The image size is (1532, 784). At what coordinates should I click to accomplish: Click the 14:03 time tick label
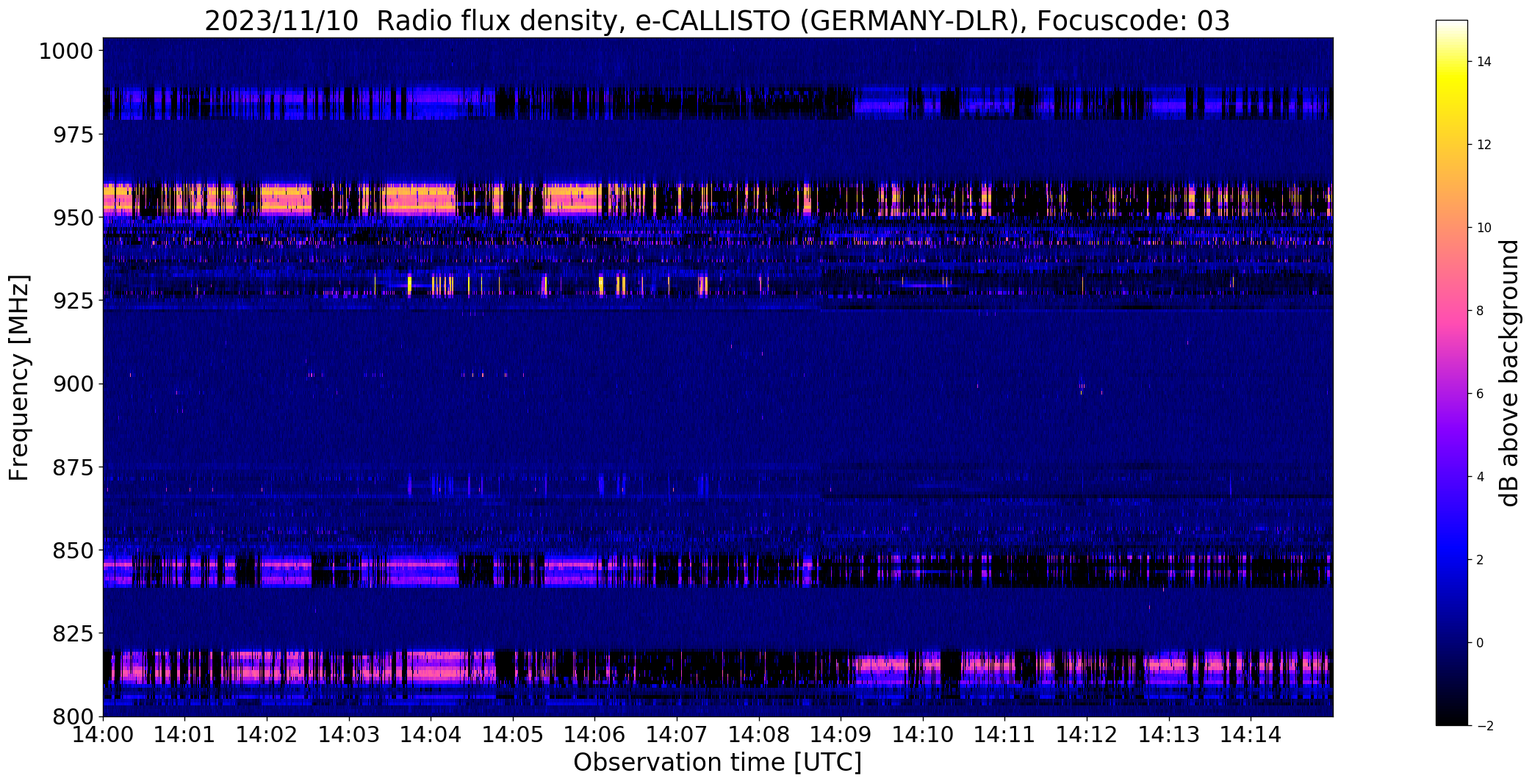(x=349, y=735)
